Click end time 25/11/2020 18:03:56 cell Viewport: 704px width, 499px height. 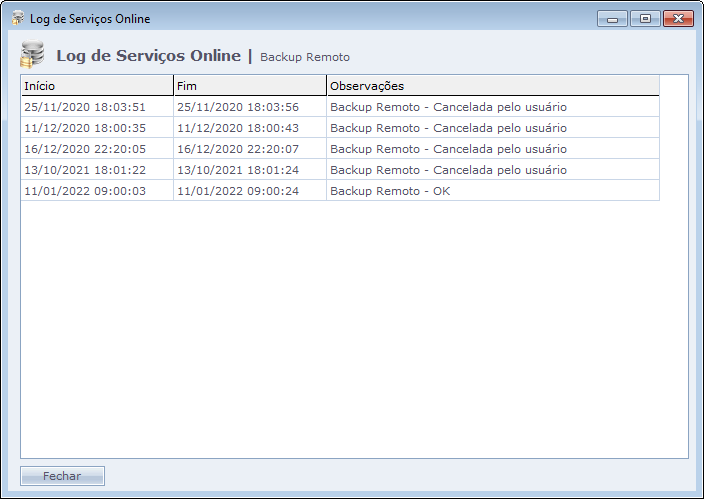[x=238, y=107]
